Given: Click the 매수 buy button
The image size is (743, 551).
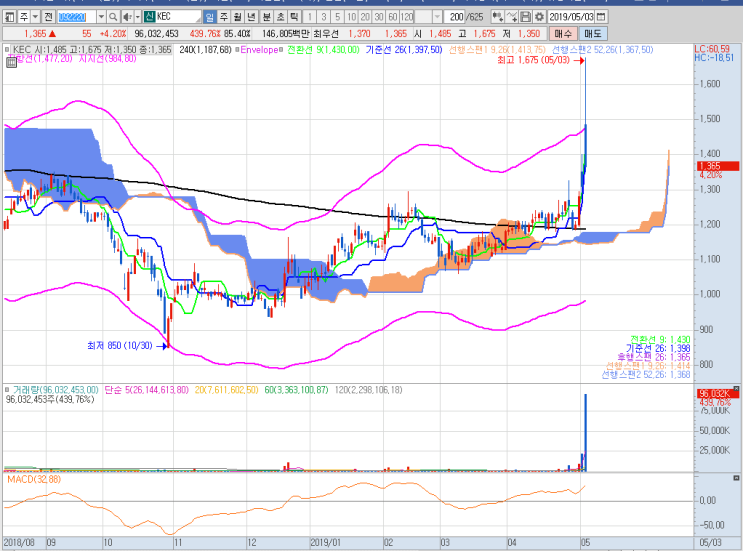Looking at the screenshot, I should coord(563,34).
